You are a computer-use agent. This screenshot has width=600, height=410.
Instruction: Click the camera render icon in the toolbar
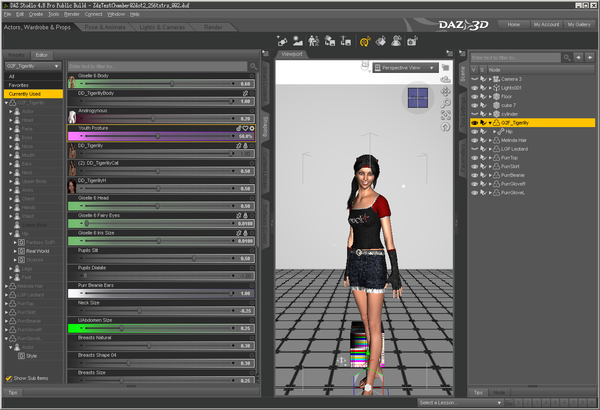tap(412, 41)
